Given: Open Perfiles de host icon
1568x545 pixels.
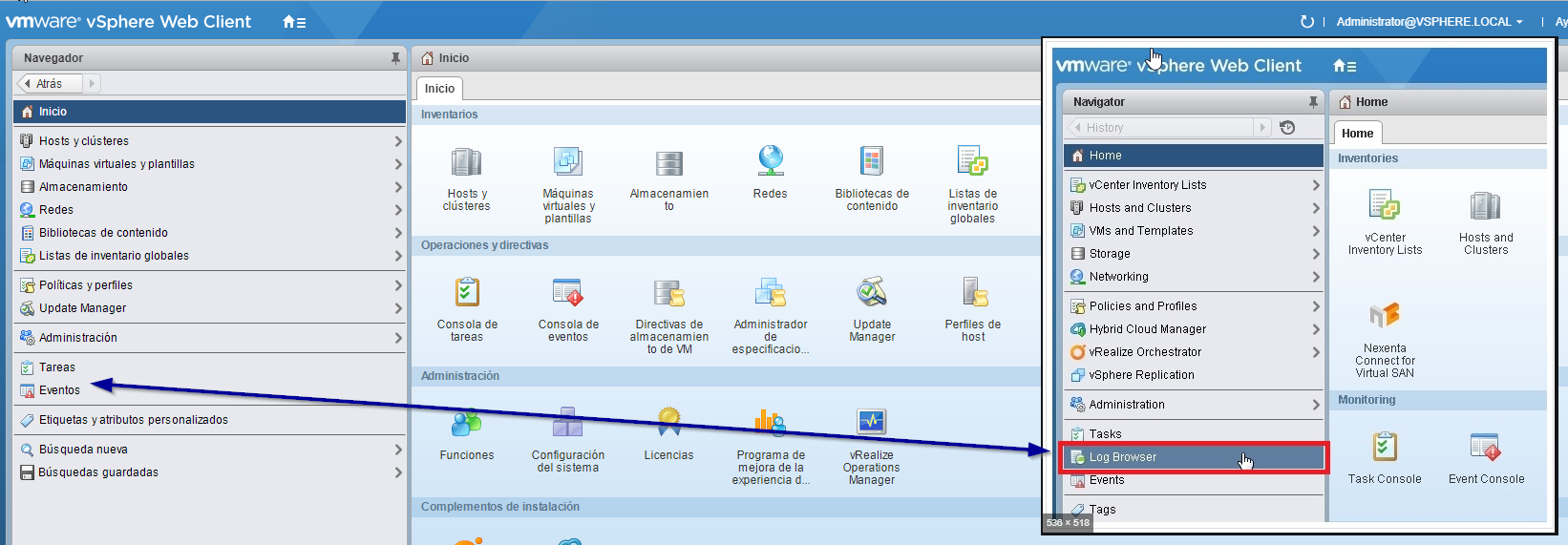Looking at the screenshot, I should coord(973,292).
